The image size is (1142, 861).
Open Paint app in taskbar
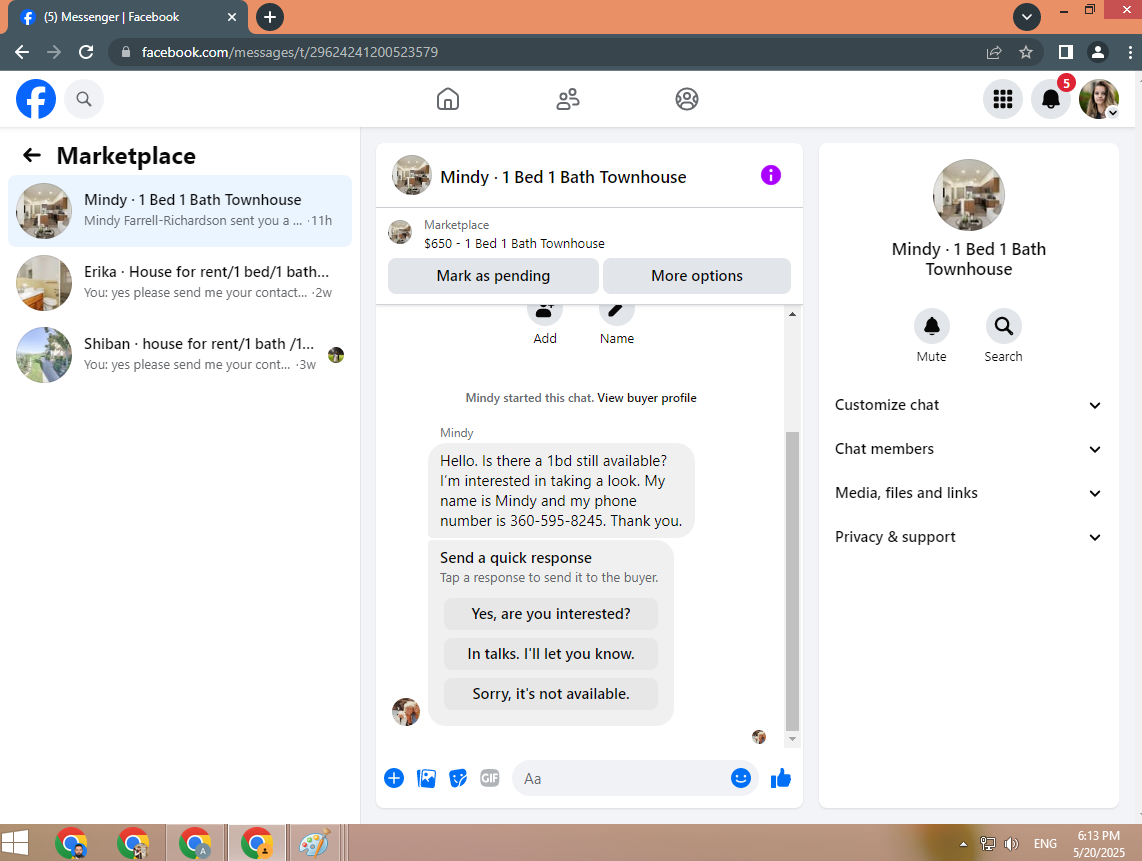click(x=315, y=844)
